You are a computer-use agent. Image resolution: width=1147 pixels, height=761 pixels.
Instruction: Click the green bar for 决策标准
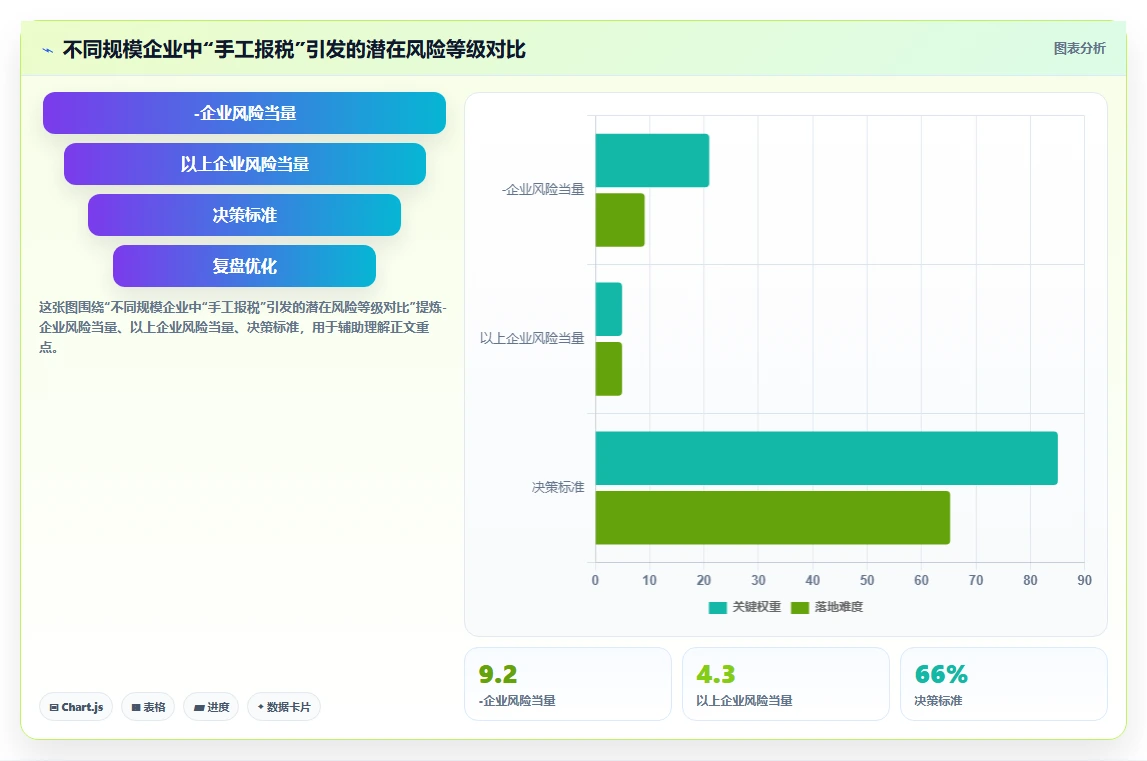[x=772, y=517]
